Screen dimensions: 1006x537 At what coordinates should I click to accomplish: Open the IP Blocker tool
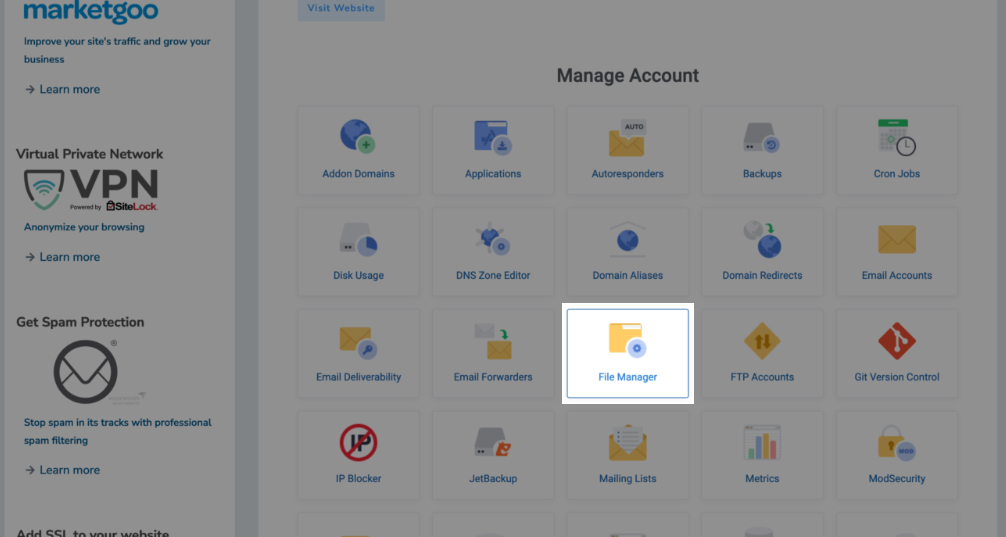click(x=358, y=455)
